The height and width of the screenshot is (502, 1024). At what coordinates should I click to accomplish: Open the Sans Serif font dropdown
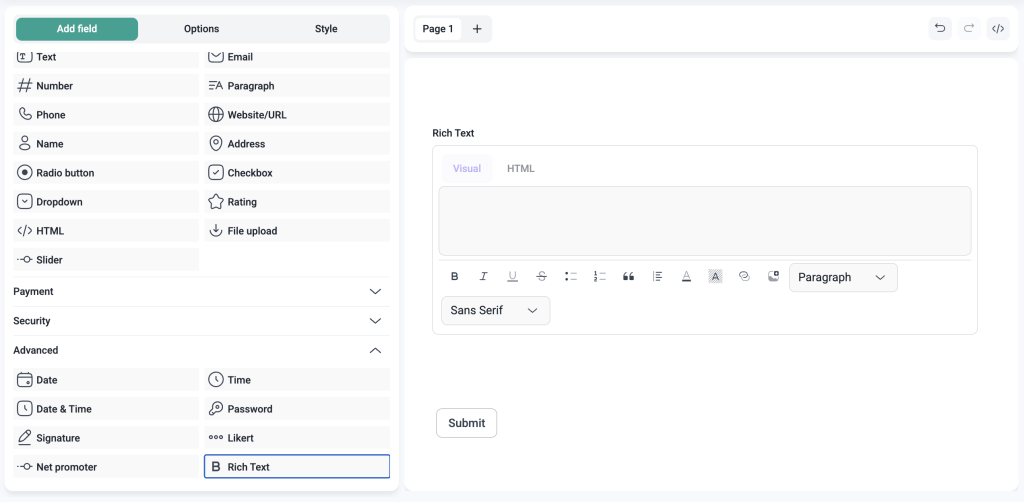[496, 311]
